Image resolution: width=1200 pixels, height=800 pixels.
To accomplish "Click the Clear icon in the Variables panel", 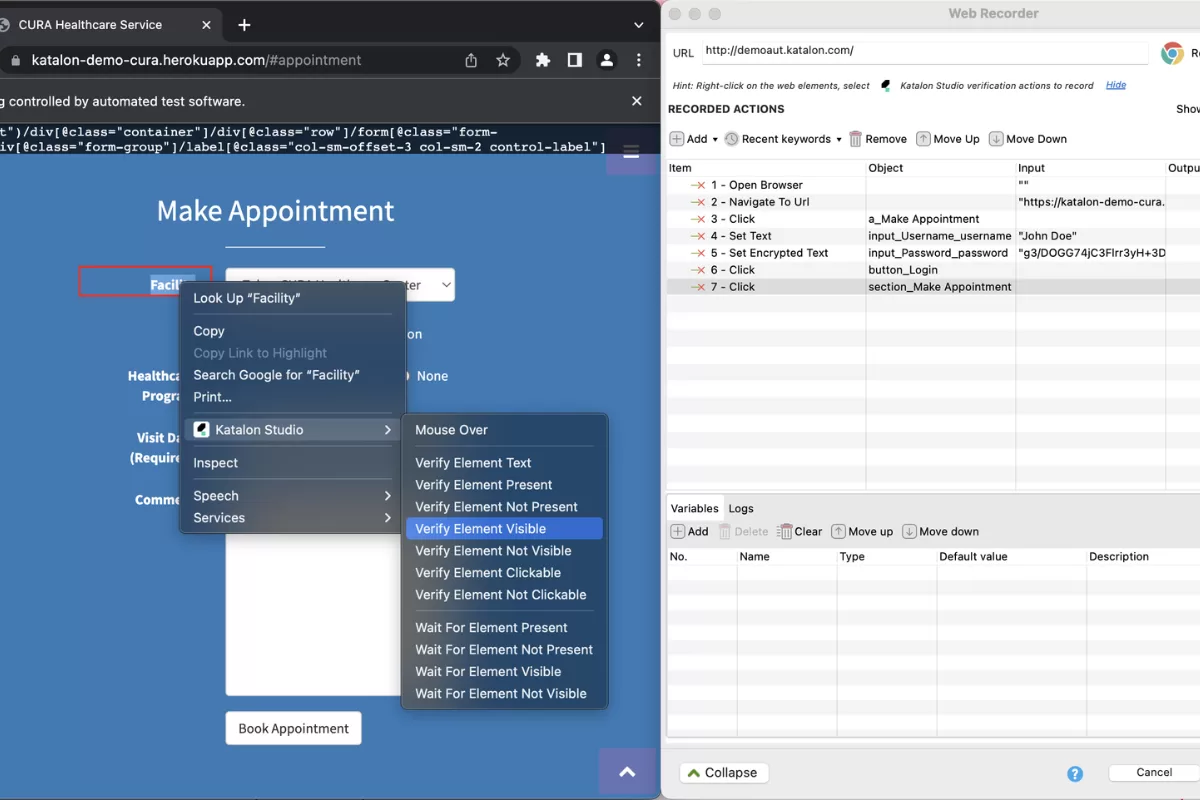I will point(787,531).
